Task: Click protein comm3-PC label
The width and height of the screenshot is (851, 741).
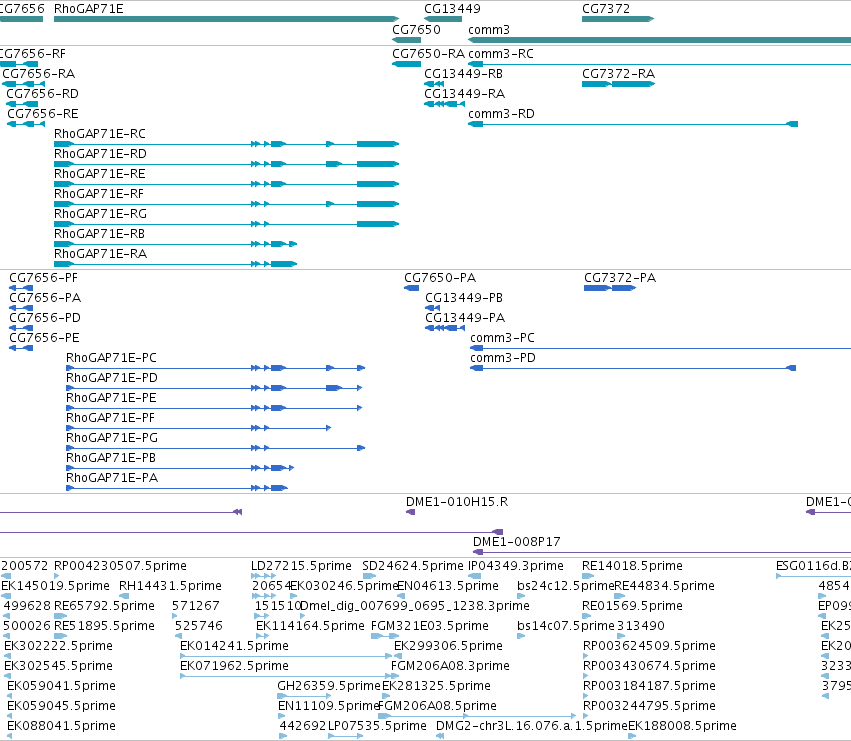Action: (x=502, y=338)
